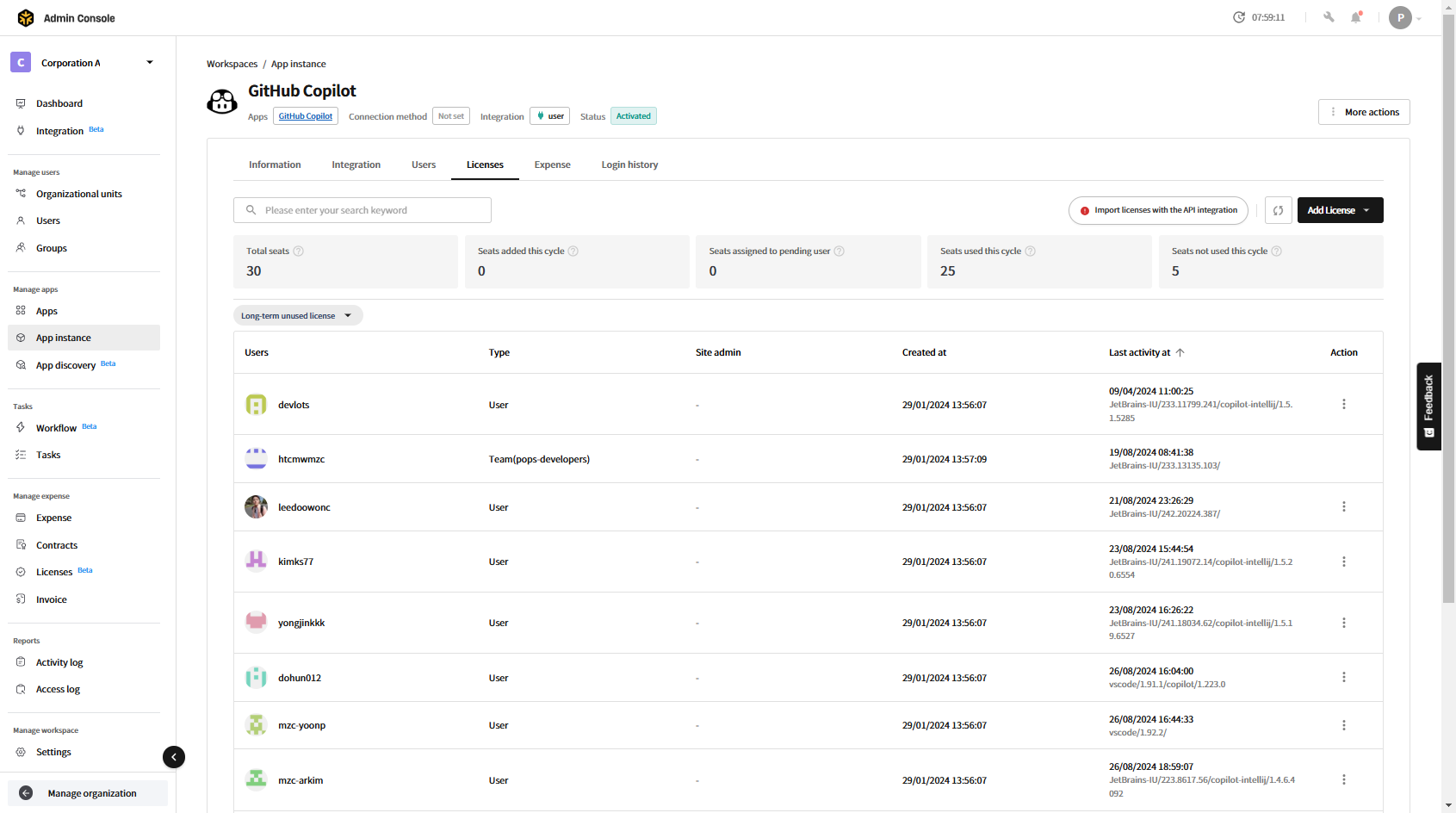Viewport: 1456px width, 813px height.
Task: Click the session timer 07:59:11
Action: coord(1259,17)
